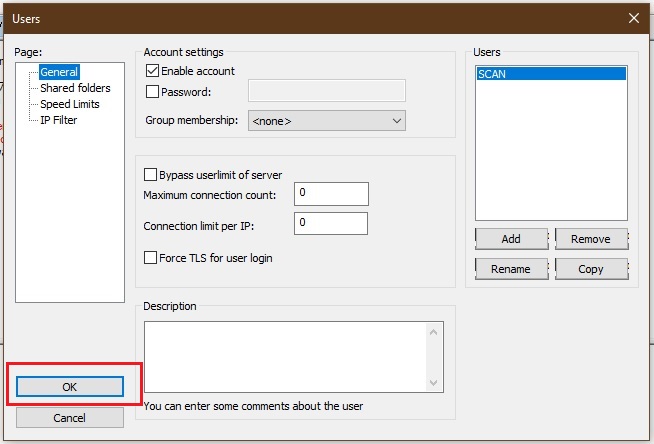This screenshot has height=444, width=654.
Task: Click the Copy user button
Action: pos(591,269)
